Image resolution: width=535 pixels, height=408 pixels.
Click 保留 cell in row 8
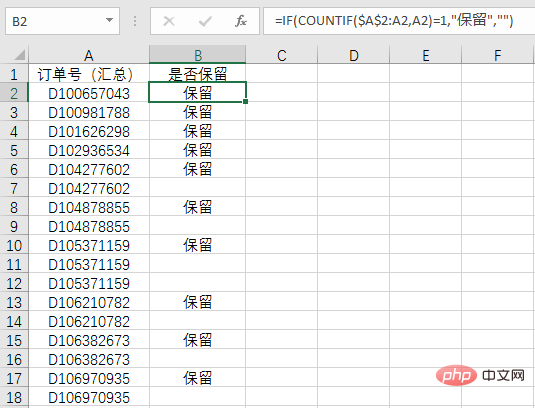click(198, 207)
